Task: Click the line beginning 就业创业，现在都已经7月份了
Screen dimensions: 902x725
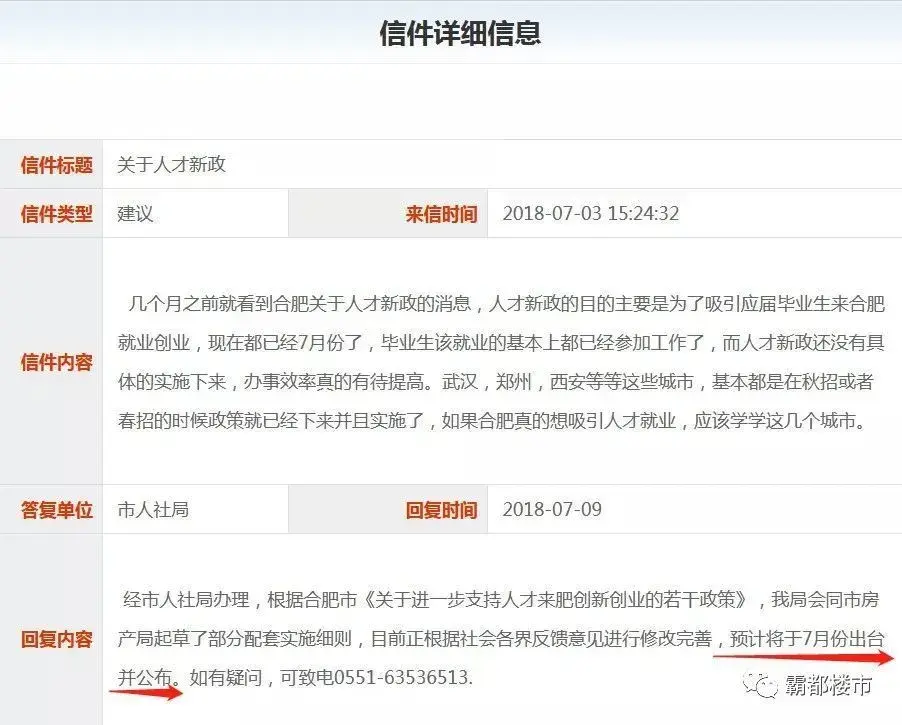Action: click(x=501, y=342)
